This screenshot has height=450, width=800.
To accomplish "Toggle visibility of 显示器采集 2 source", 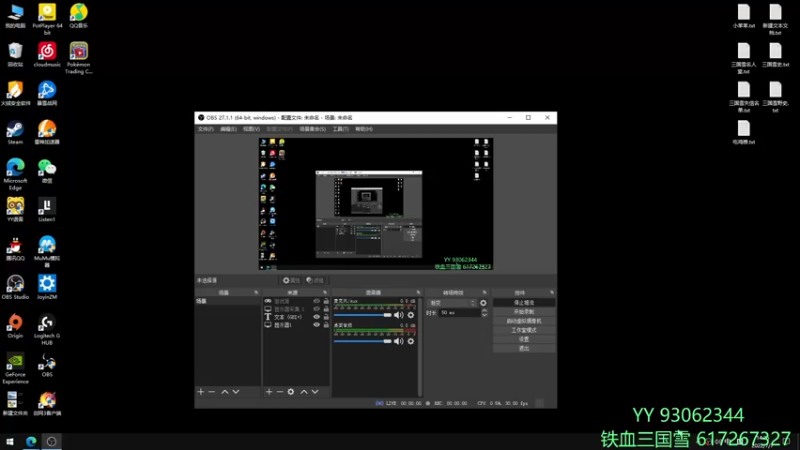I will coord(316,309).
